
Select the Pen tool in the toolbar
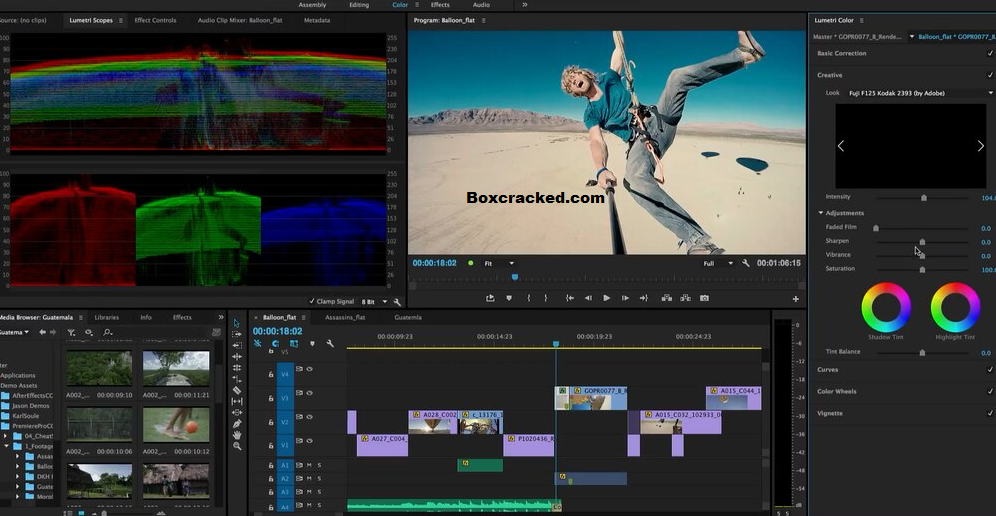(x=237, y=423)
